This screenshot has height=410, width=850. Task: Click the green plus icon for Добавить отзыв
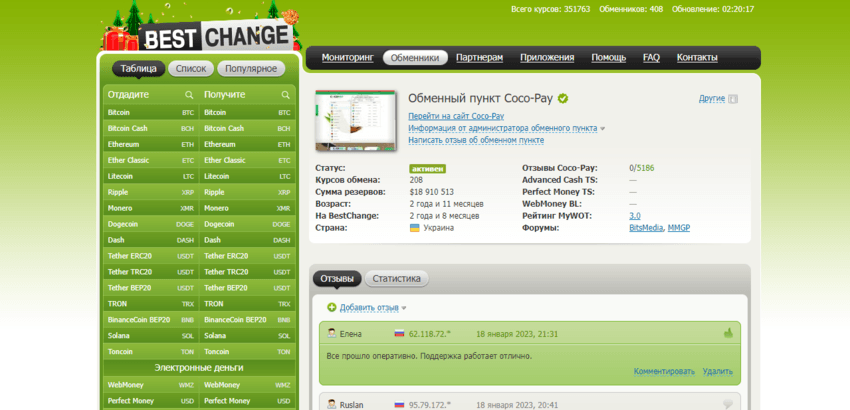(x=332, y=308)
